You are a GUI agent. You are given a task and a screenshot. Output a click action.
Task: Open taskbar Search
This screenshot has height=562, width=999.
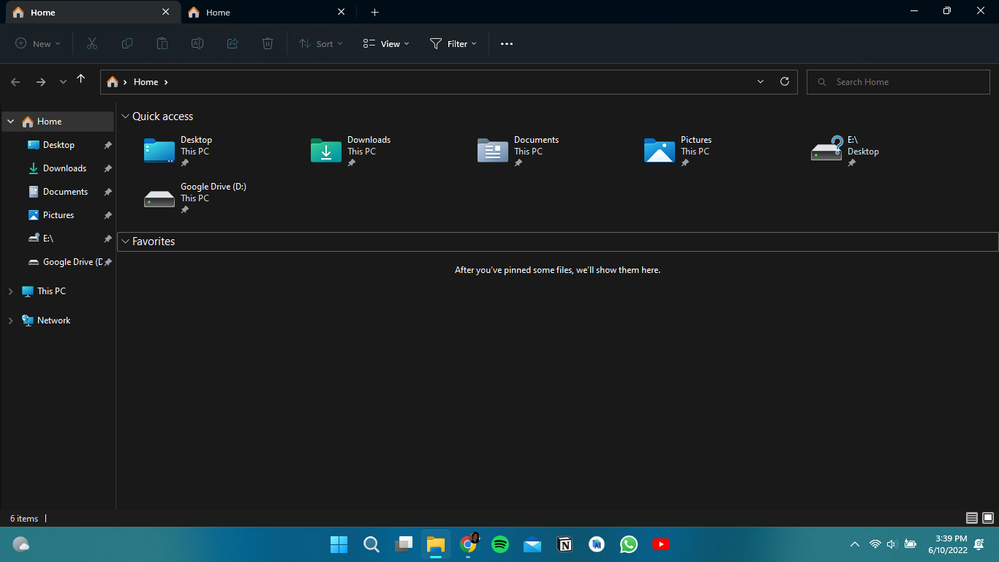pyautogui.click(x=371, y=544)
